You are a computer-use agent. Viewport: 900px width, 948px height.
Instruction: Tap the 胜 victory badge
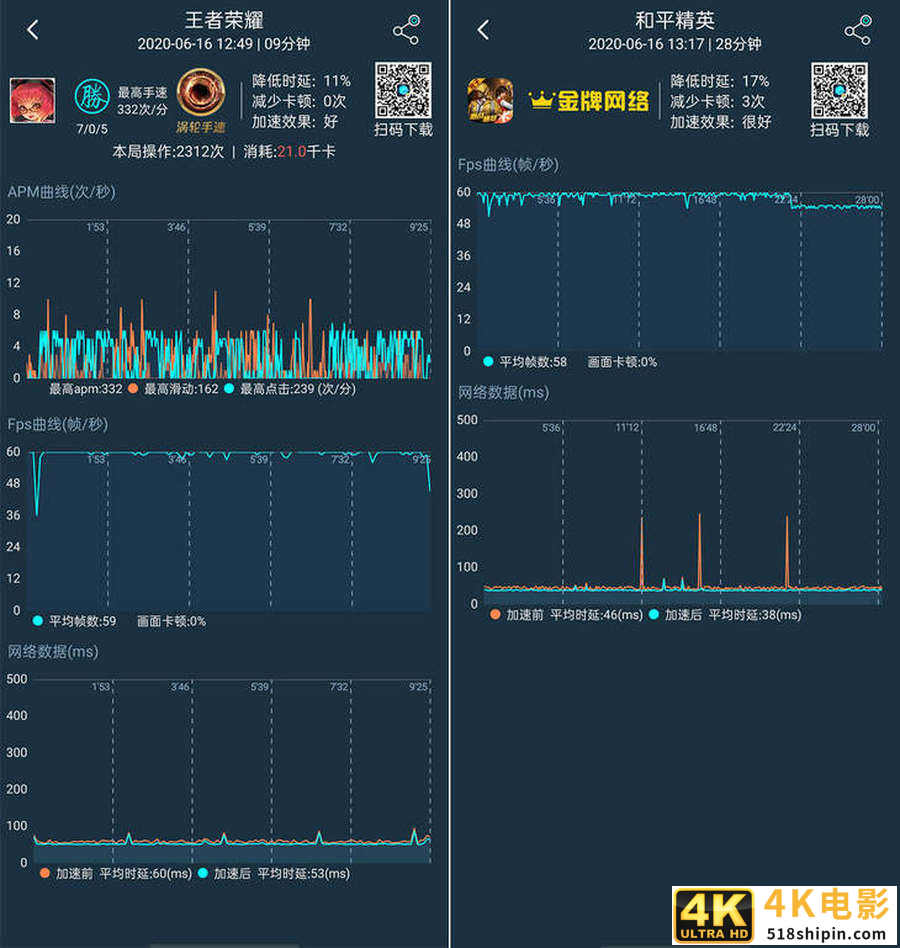[92, 97]
